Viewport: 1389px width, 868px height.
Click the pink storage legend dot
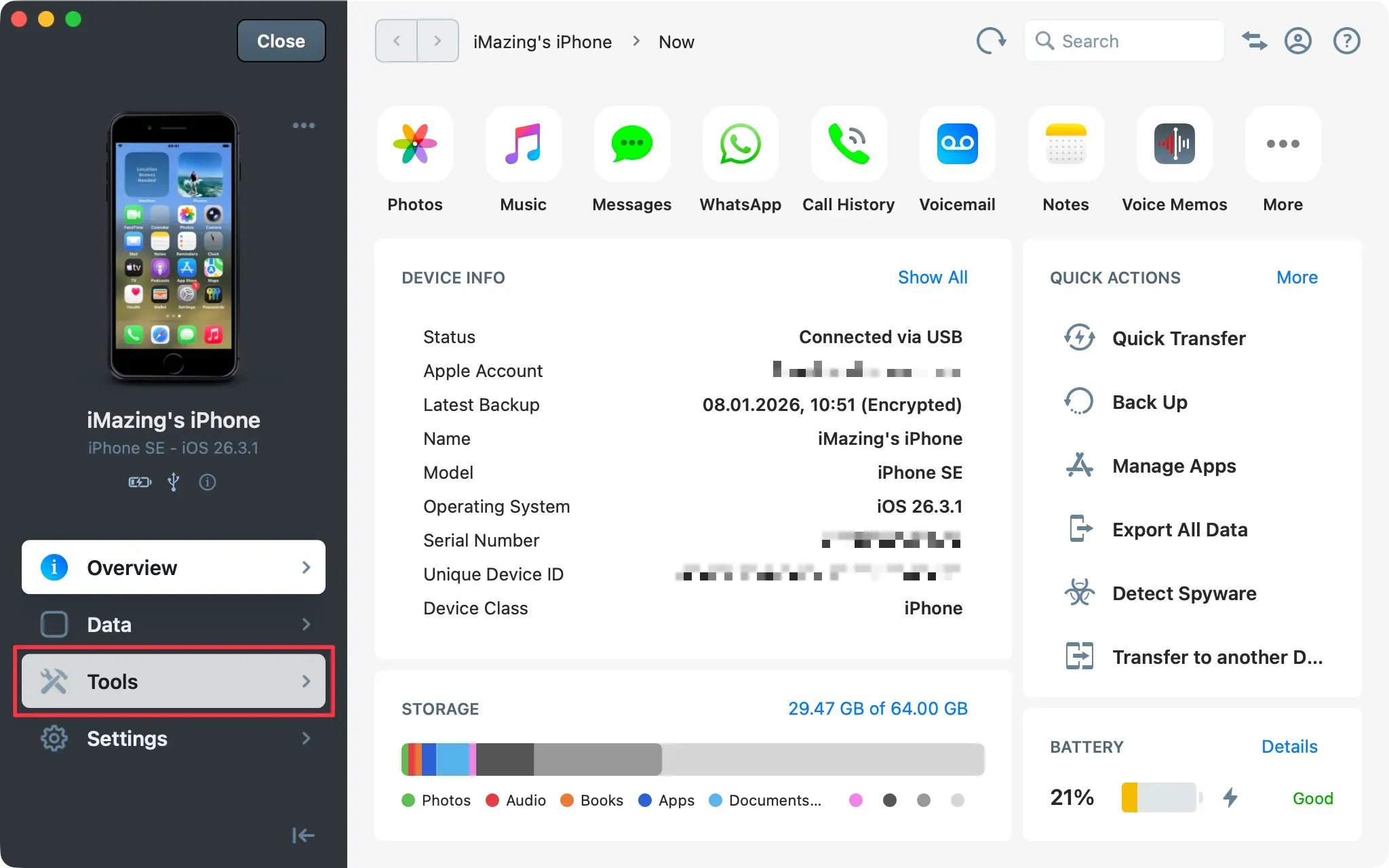tap(856, 800)
